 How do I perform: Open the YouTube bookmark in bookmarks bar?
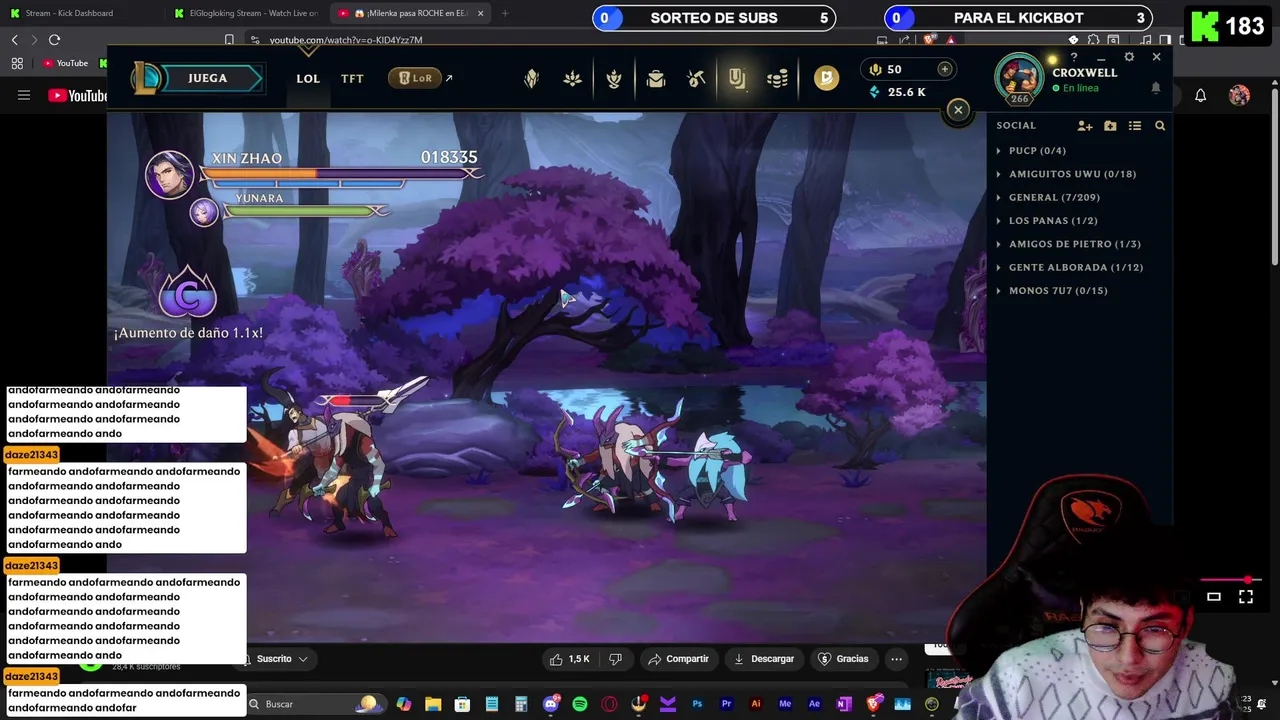pos(65,63)
